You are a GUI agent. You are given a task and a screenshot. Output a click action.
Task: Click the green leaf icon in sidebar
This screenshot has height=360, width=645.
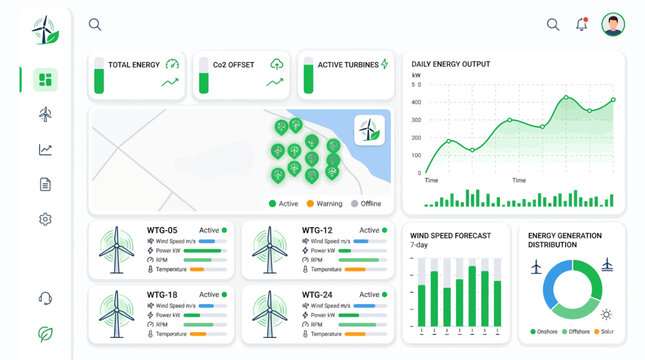coord(45,334)
